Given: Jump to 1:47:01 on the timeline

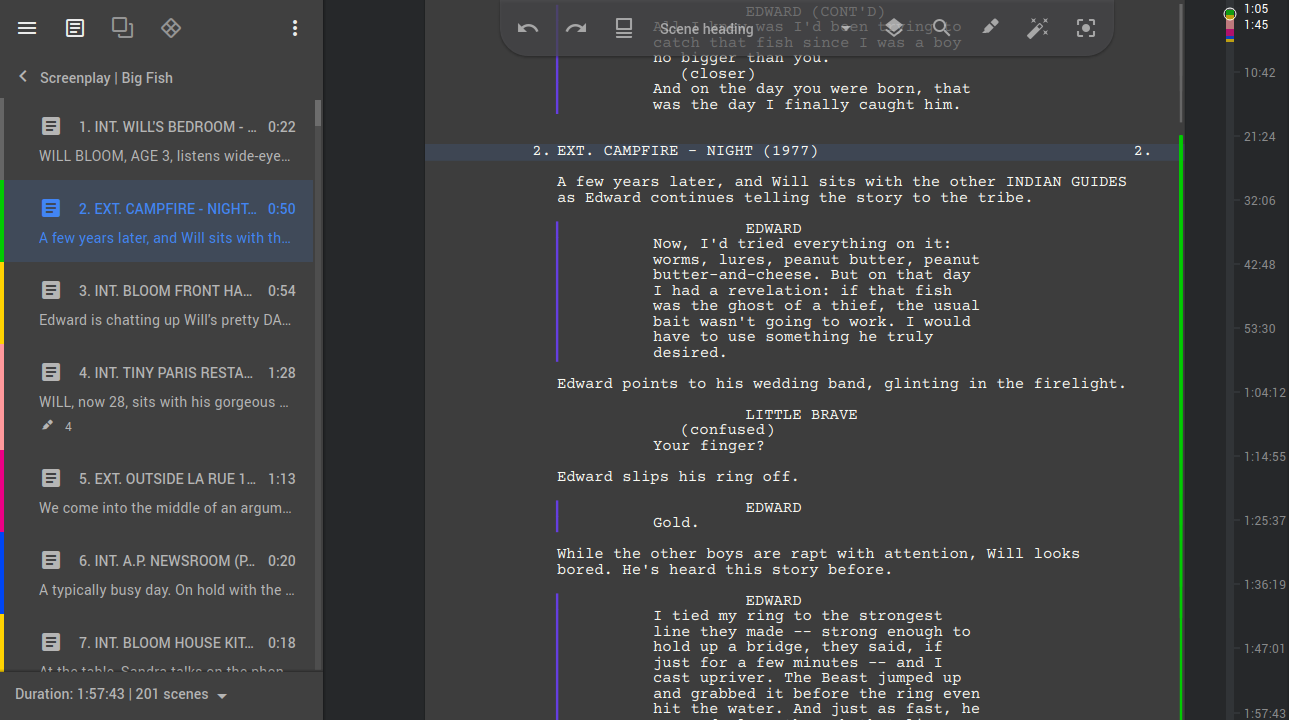Looking at the screenshot, I should click(1263, 649).
